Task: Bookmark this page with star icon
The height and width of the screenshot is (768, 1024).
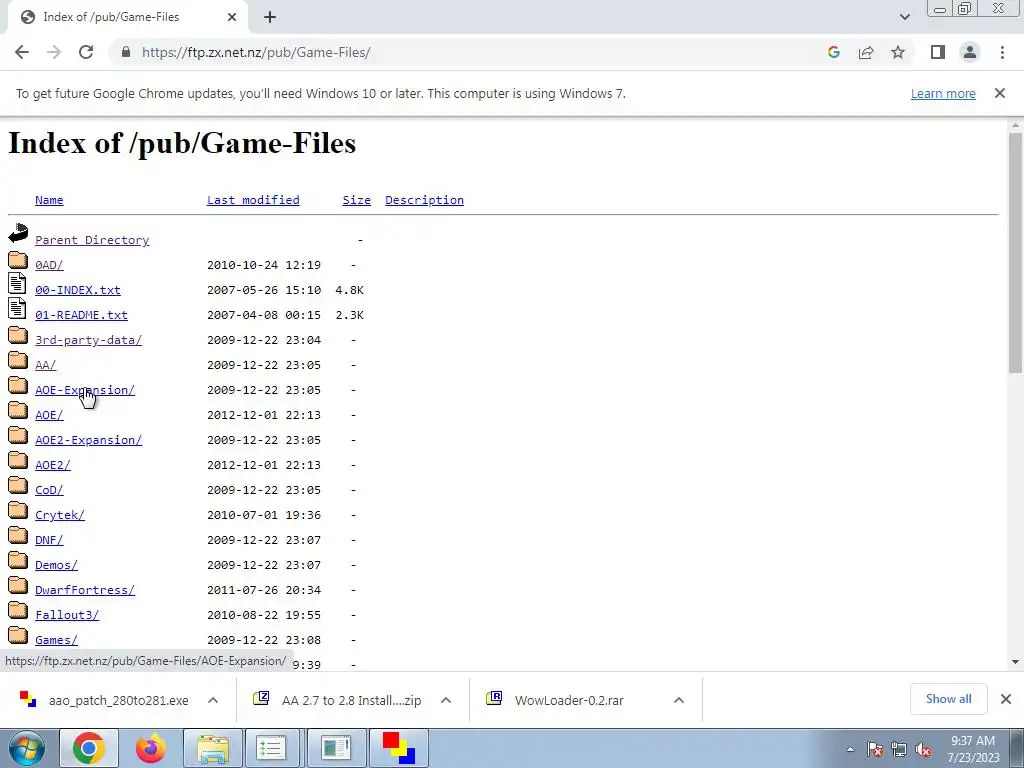Action: click(898, 52)
